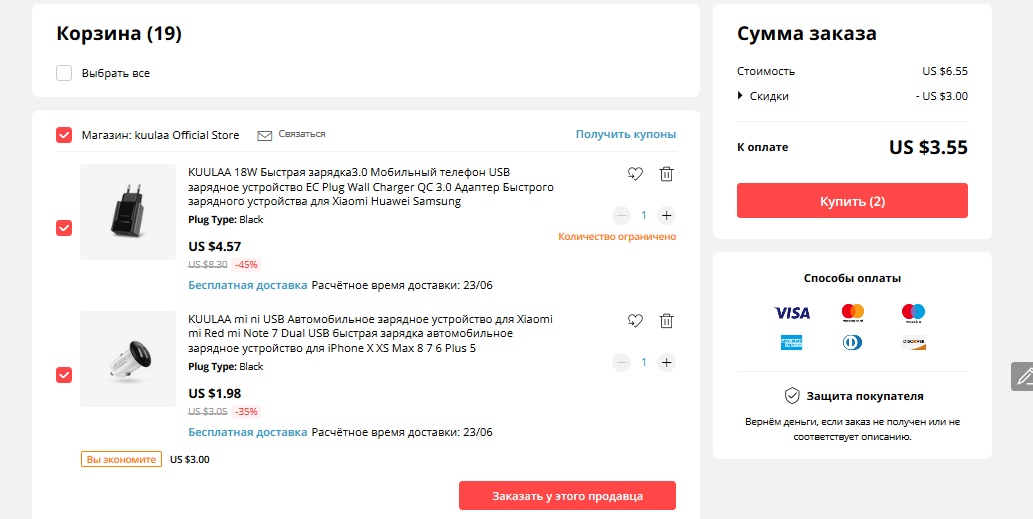Image resolution: width=1033 pixels, height=519 pixels.
Task: Remove the car charger from cart
Action: coord(667,321)
